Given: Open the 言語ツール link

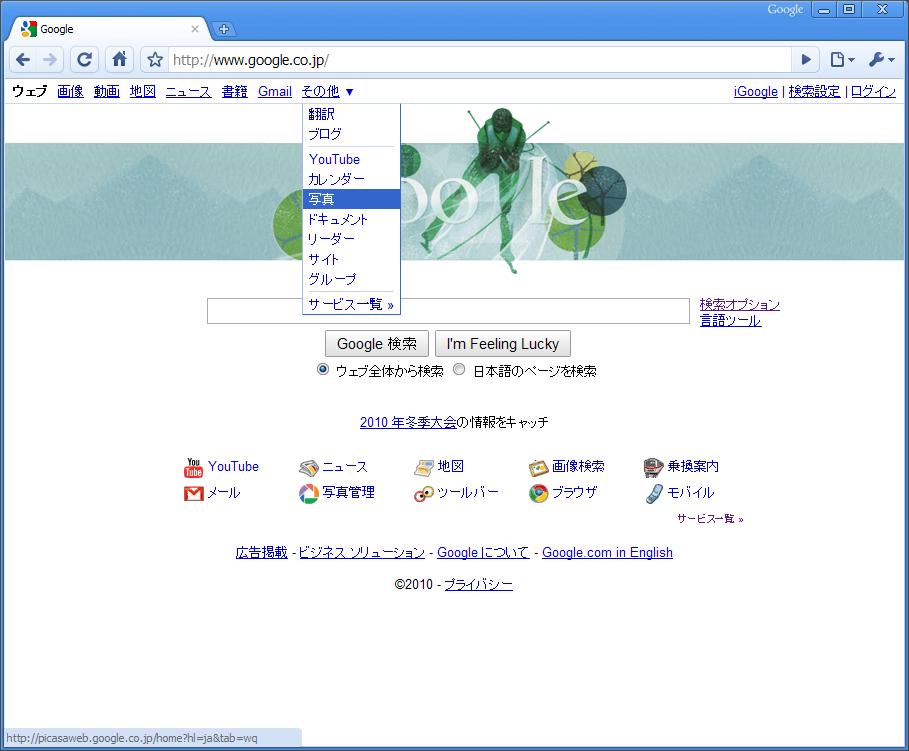Looking at the screenshot, I should pos(730,320).
